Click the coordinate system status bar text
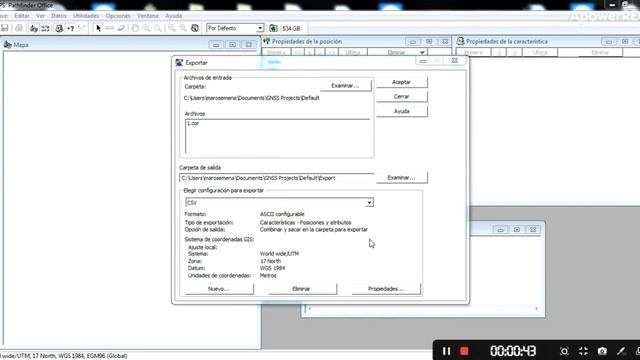This screenshot has width=640, height=360. (64, 356)
